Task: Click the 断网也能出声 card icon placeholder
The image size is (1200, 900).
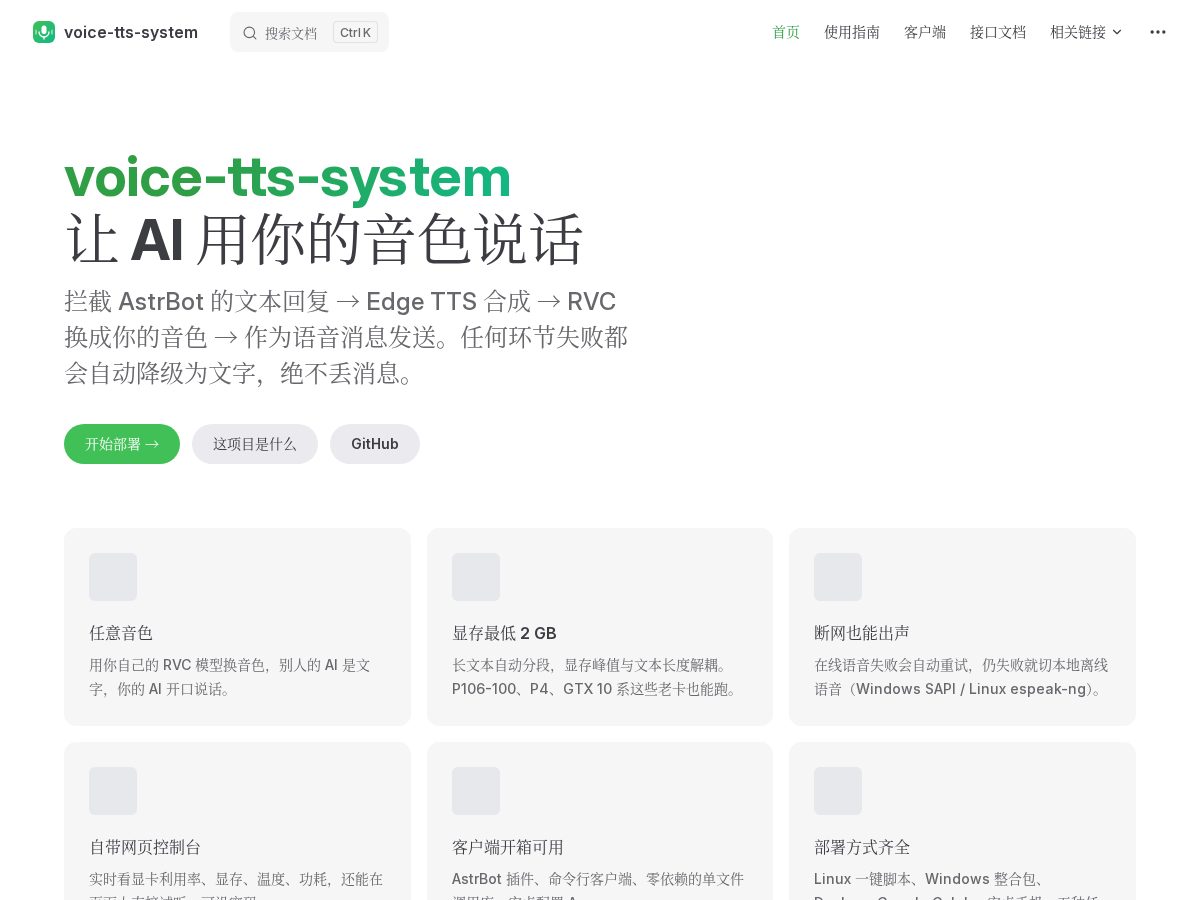Action: 838,577
